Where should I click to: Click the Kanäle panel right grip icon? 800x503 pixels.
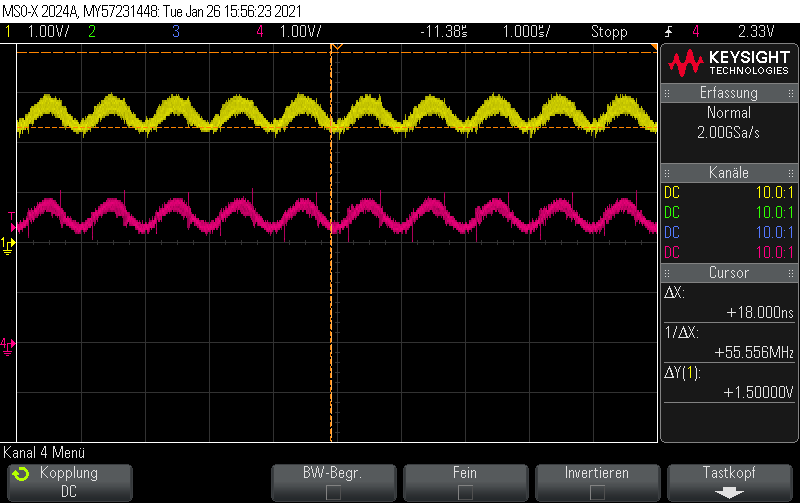[x=791, y=173]
